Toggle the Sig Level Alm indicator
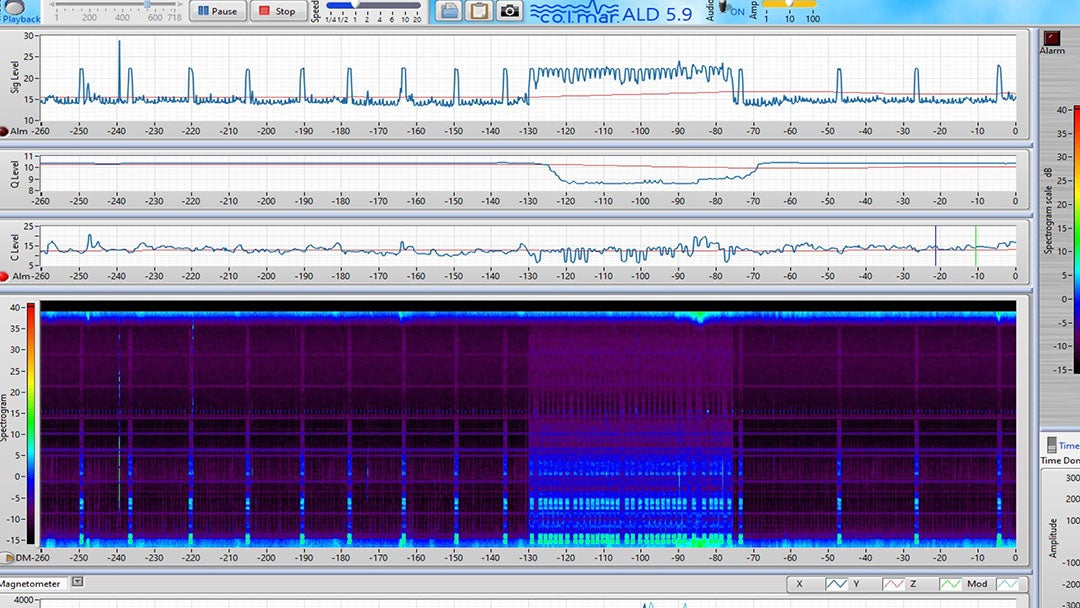Viewport: 1080px width, 608px height. click(x=5, y=131)
